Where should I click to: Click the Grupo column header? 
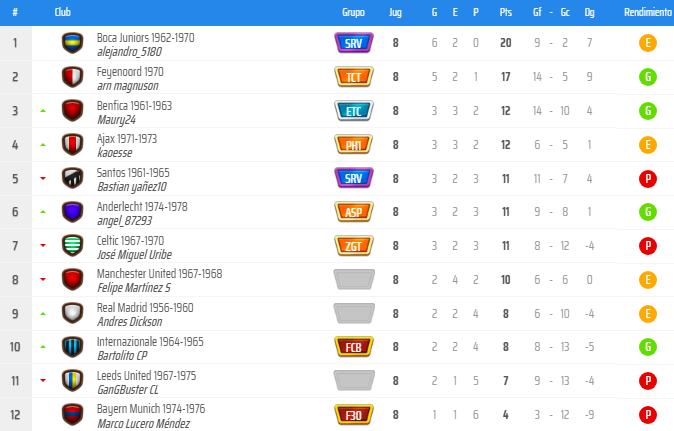[353, 12]
